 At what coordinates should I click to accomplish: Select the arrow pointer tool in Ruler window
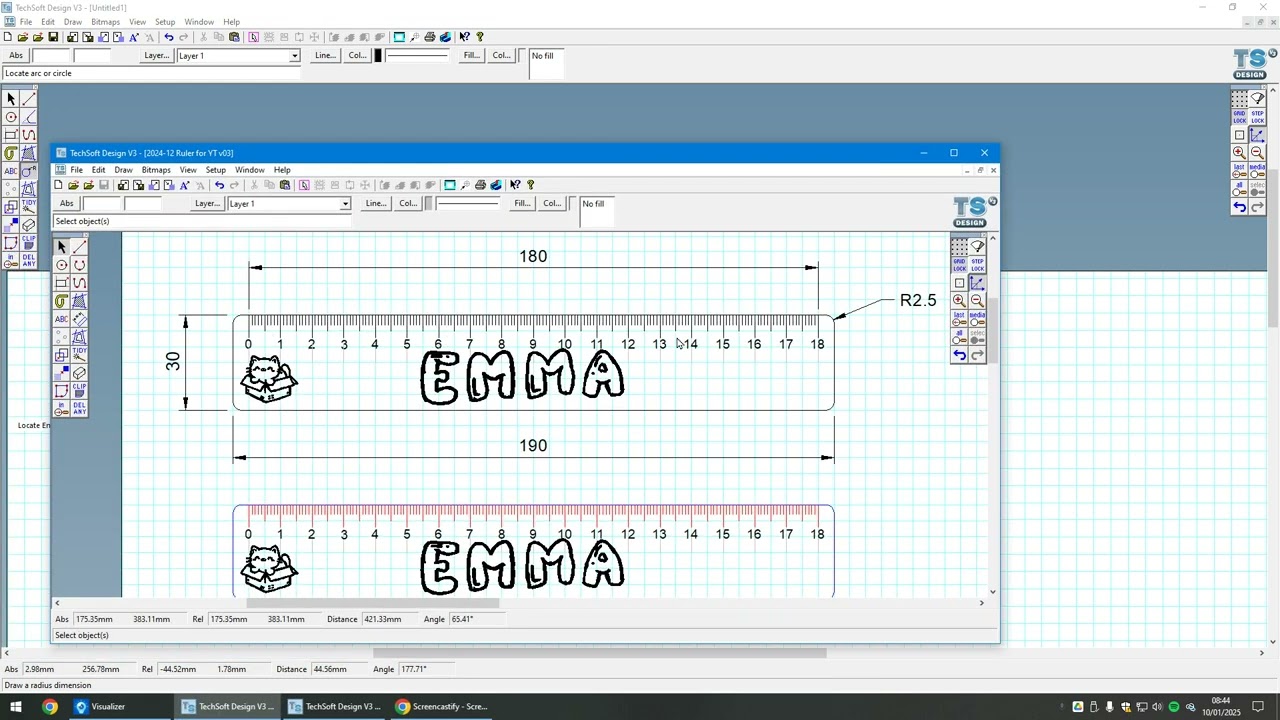pyautogui.click(x=61, y=247)
